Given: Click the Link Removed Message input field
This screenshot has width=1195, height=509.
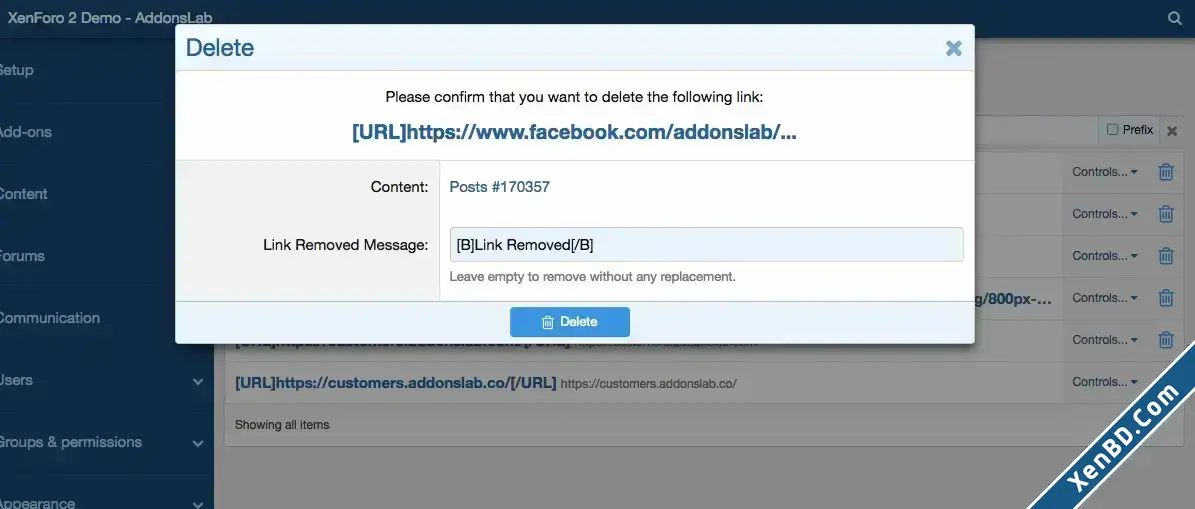Looking at the screenshot, I should coord(706,245).
